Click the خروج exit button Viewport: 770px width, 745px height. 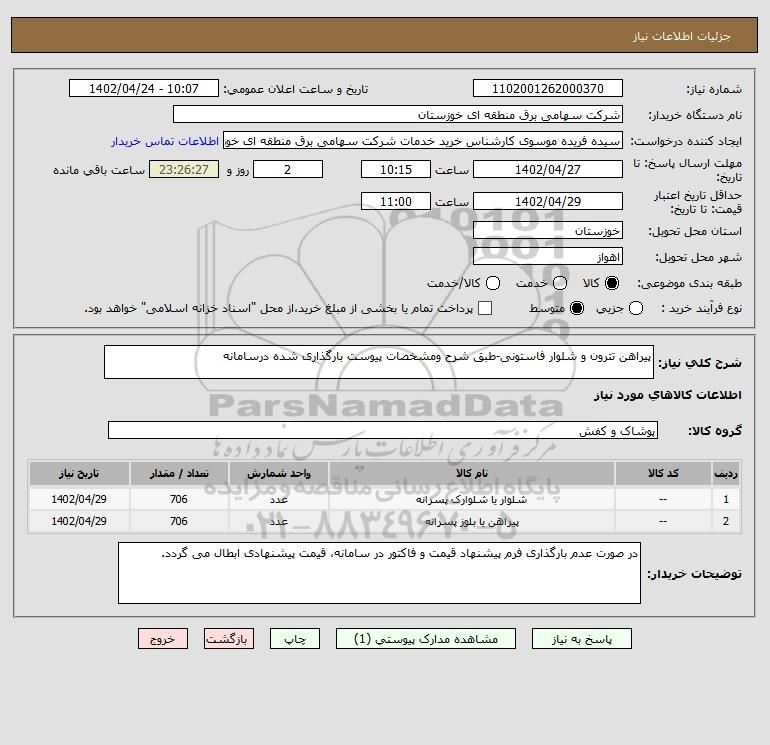coord(163,639)
